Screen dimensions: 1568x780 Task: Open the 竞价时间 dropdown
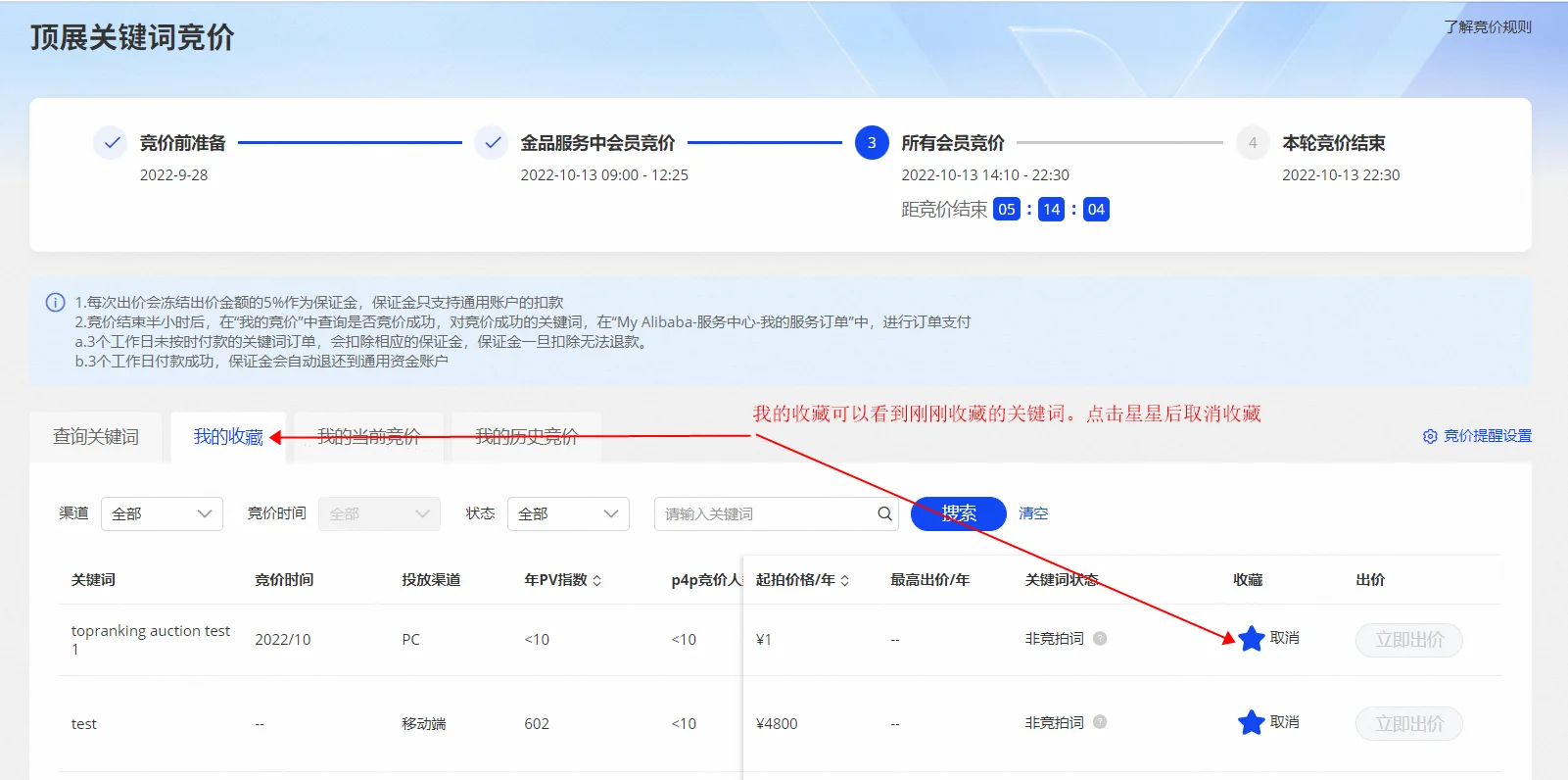point(379,513)
